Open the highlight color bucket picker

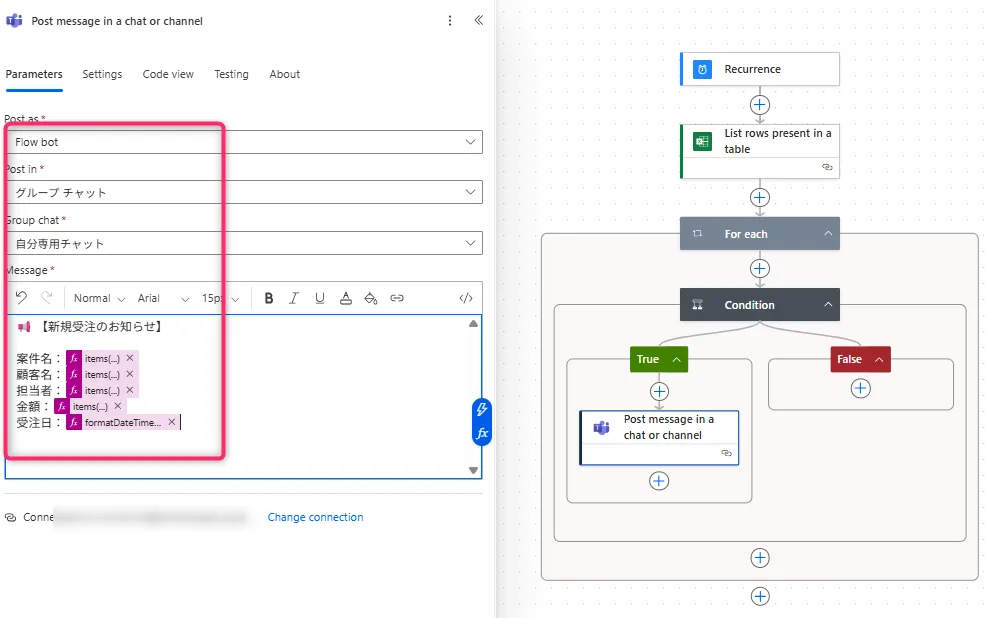click(371, 298)
